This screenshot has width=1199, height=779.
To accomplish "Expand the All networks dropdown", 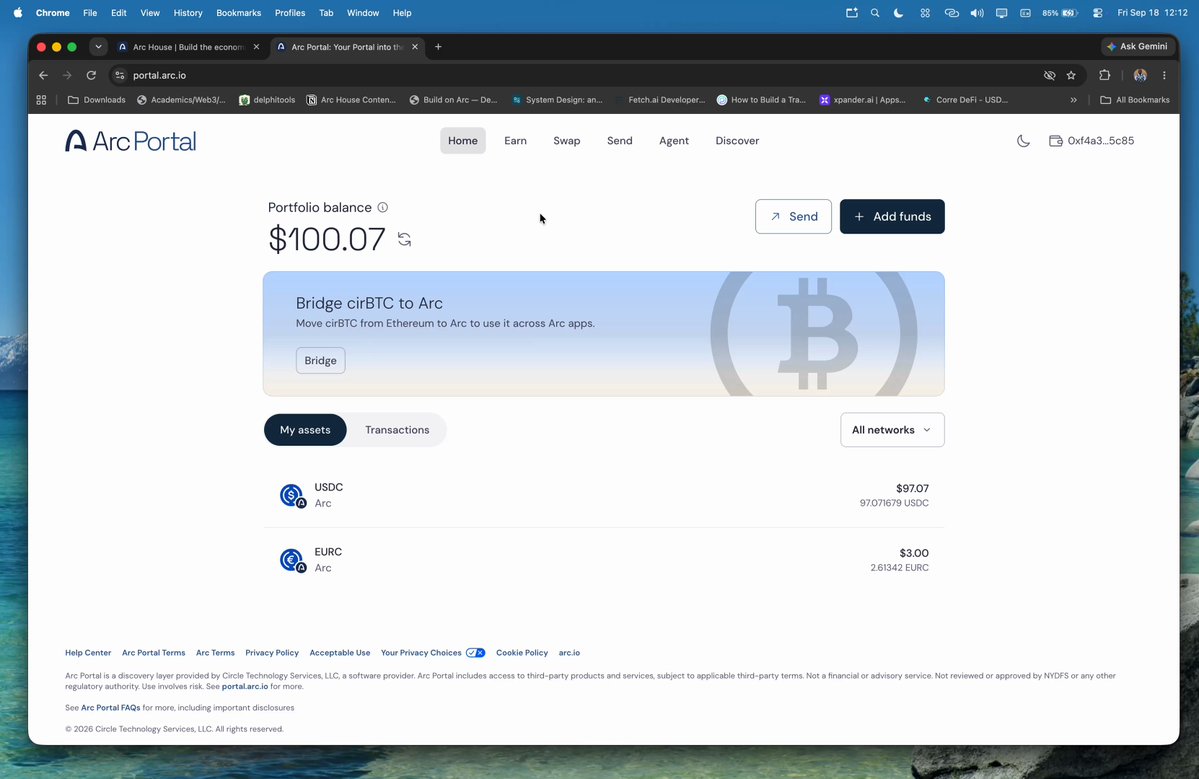I will pos(892,430).
